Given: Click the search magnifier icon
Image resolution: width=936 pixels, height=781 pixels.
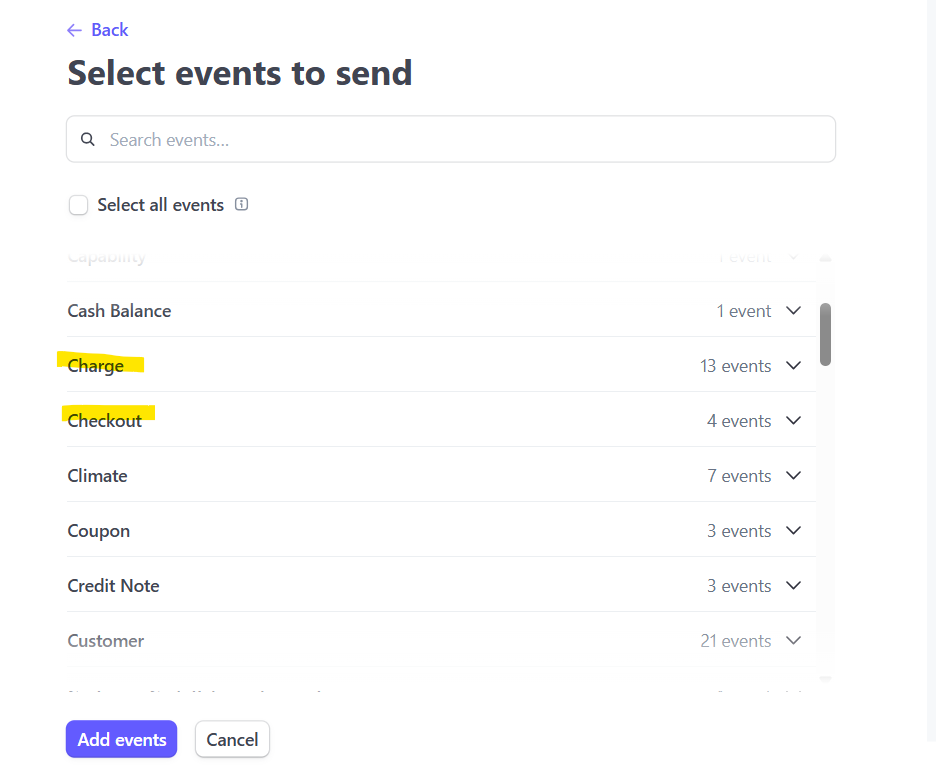Looking at the screenshot, I should [x=88, y=139].
